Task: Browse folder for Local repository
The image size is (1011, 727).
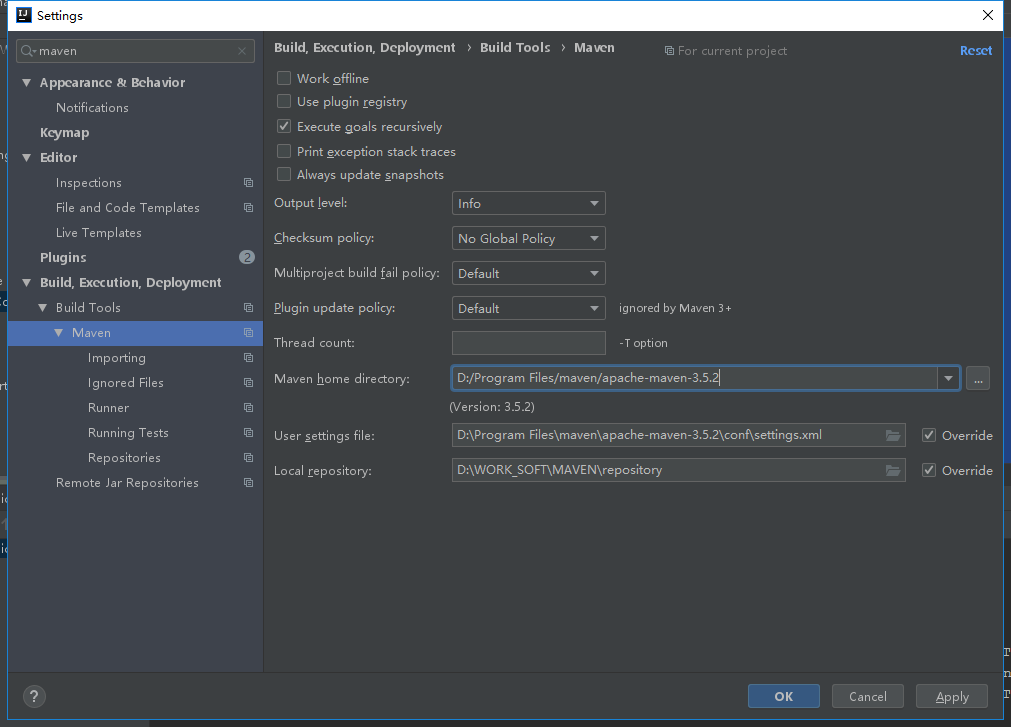Action: (x=893, y=470)
